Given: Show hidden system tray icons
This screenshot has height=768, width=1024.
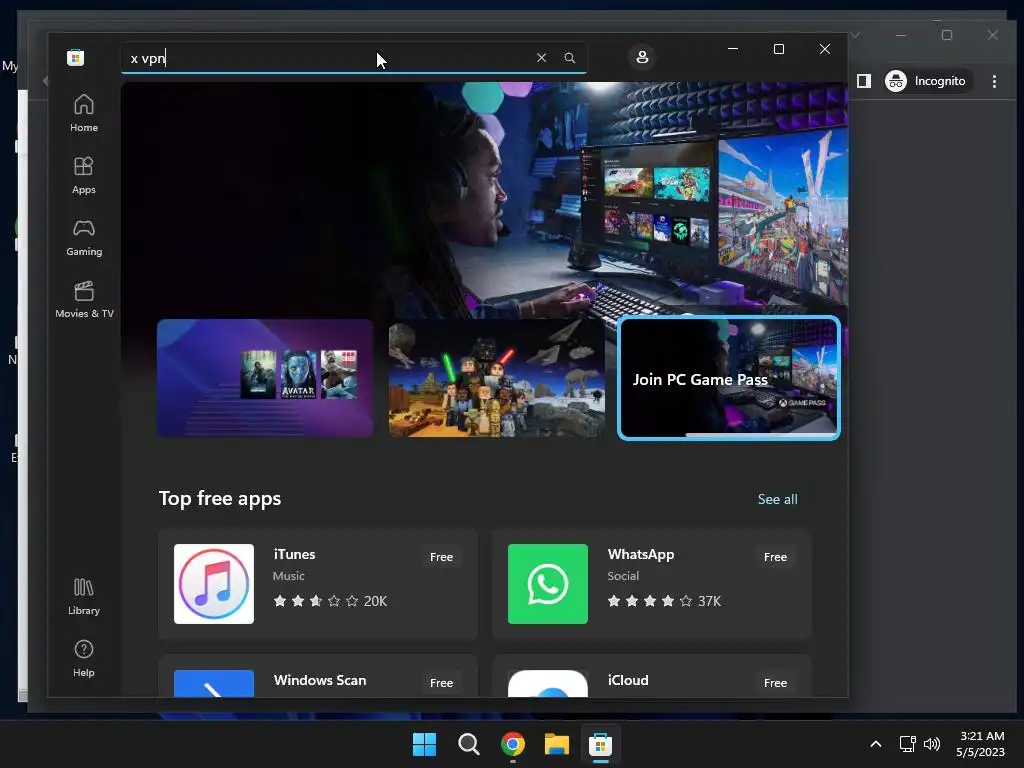Looking at the screenshot, I should pyautogui.click(x=876, y=744).
